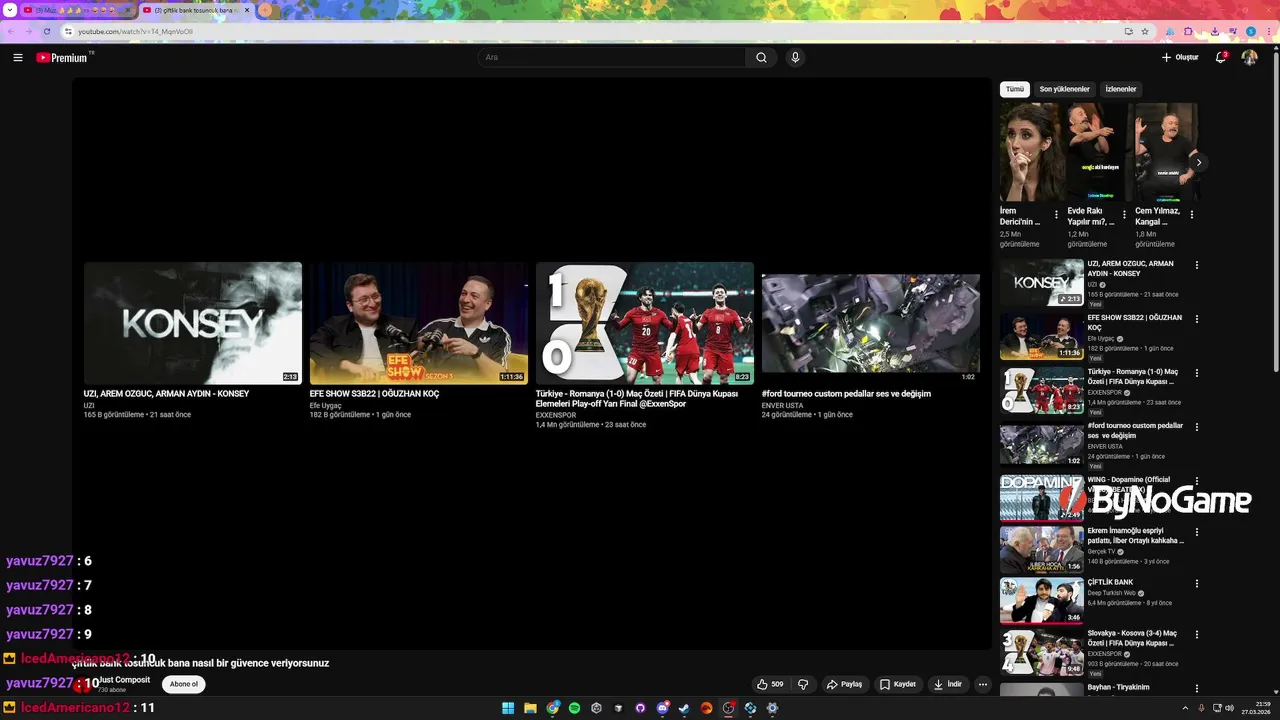Open the KONSEY end-screen video thumbnail

click(x=193, y=323)
